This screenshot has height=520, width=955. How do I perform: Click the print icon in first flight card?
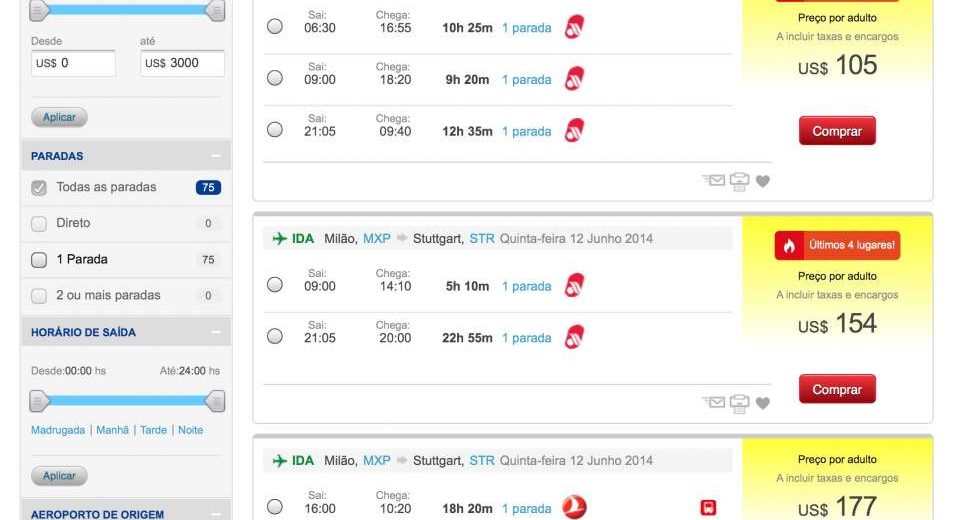pyautogui.click(x=739, y=181)
